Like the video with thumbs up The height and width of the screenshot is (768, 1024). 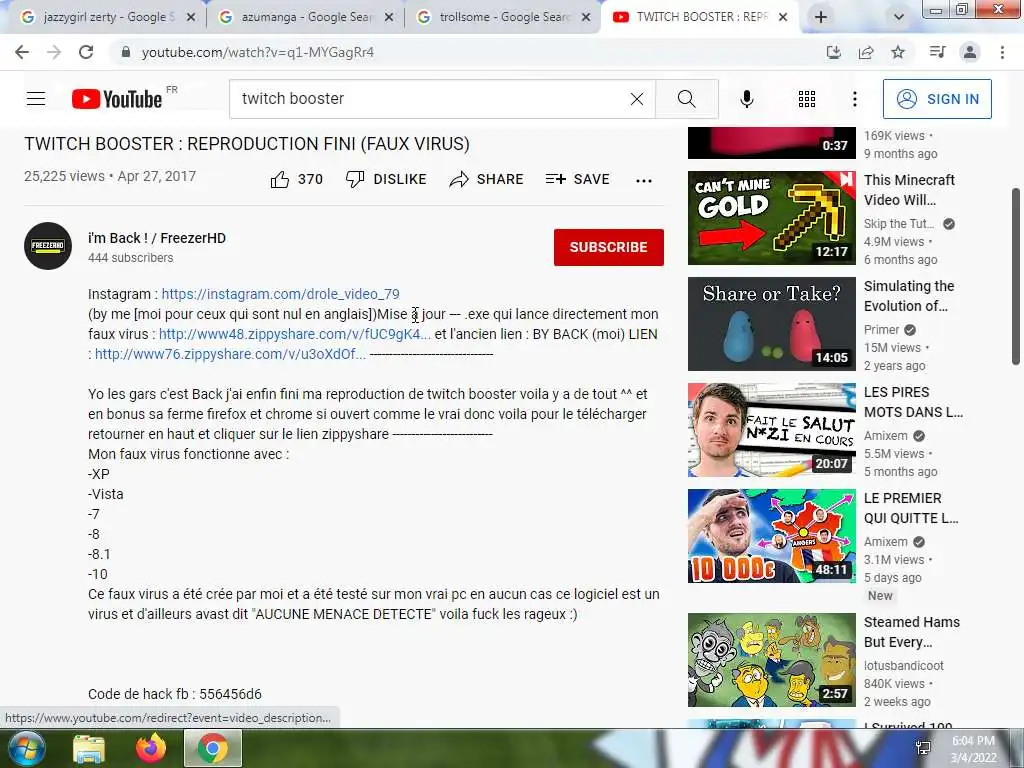tap(296, 179)
